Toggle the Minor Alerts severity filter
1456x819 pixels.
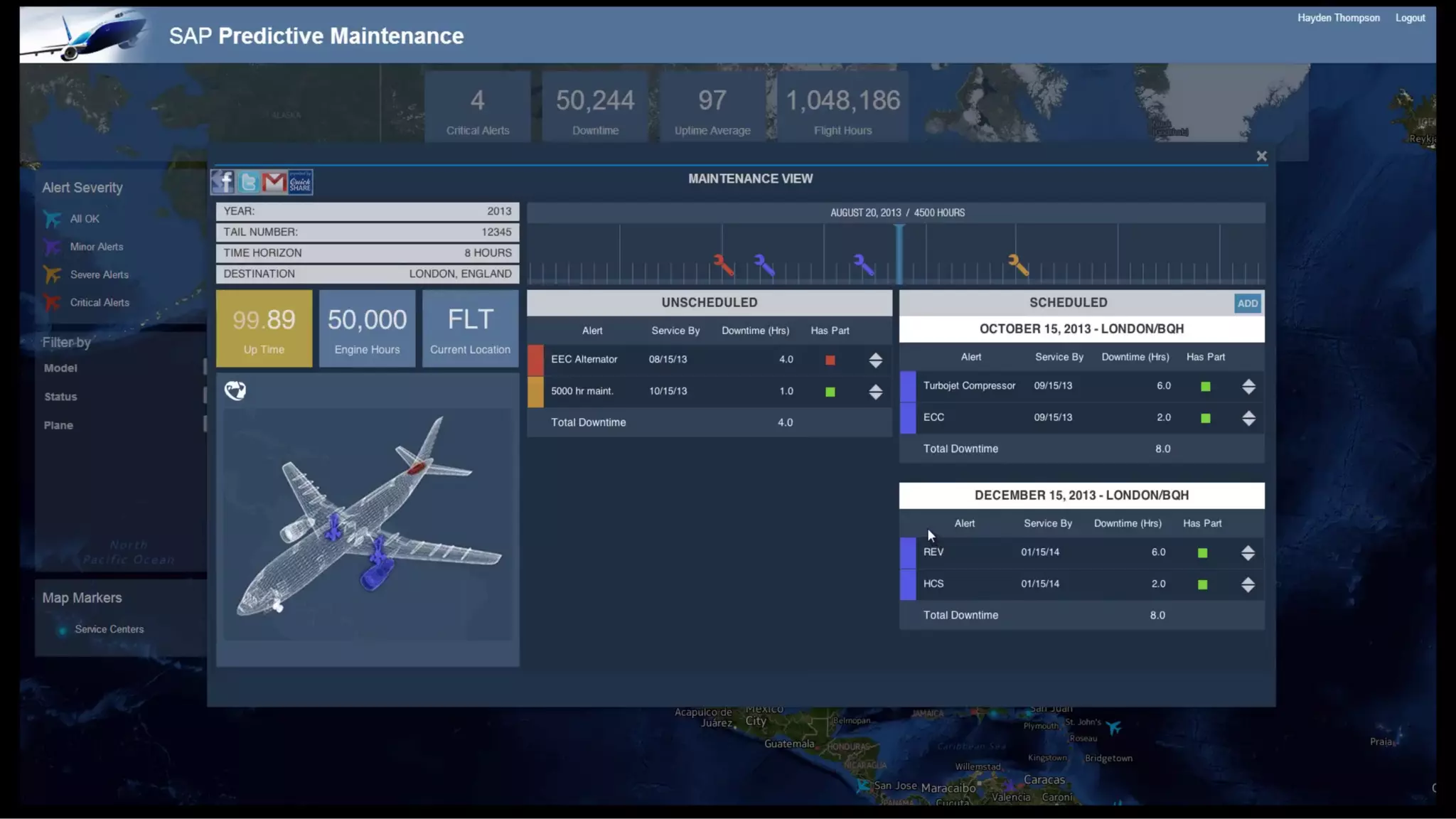pos(96,247)
